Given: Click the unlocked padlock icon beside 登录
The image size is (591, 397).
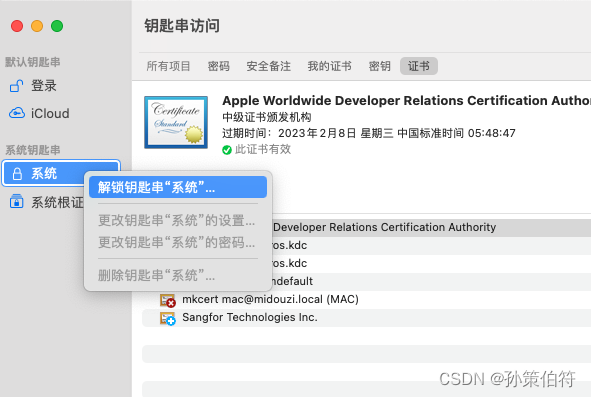Looking at the screenshot, I should 16,86.
